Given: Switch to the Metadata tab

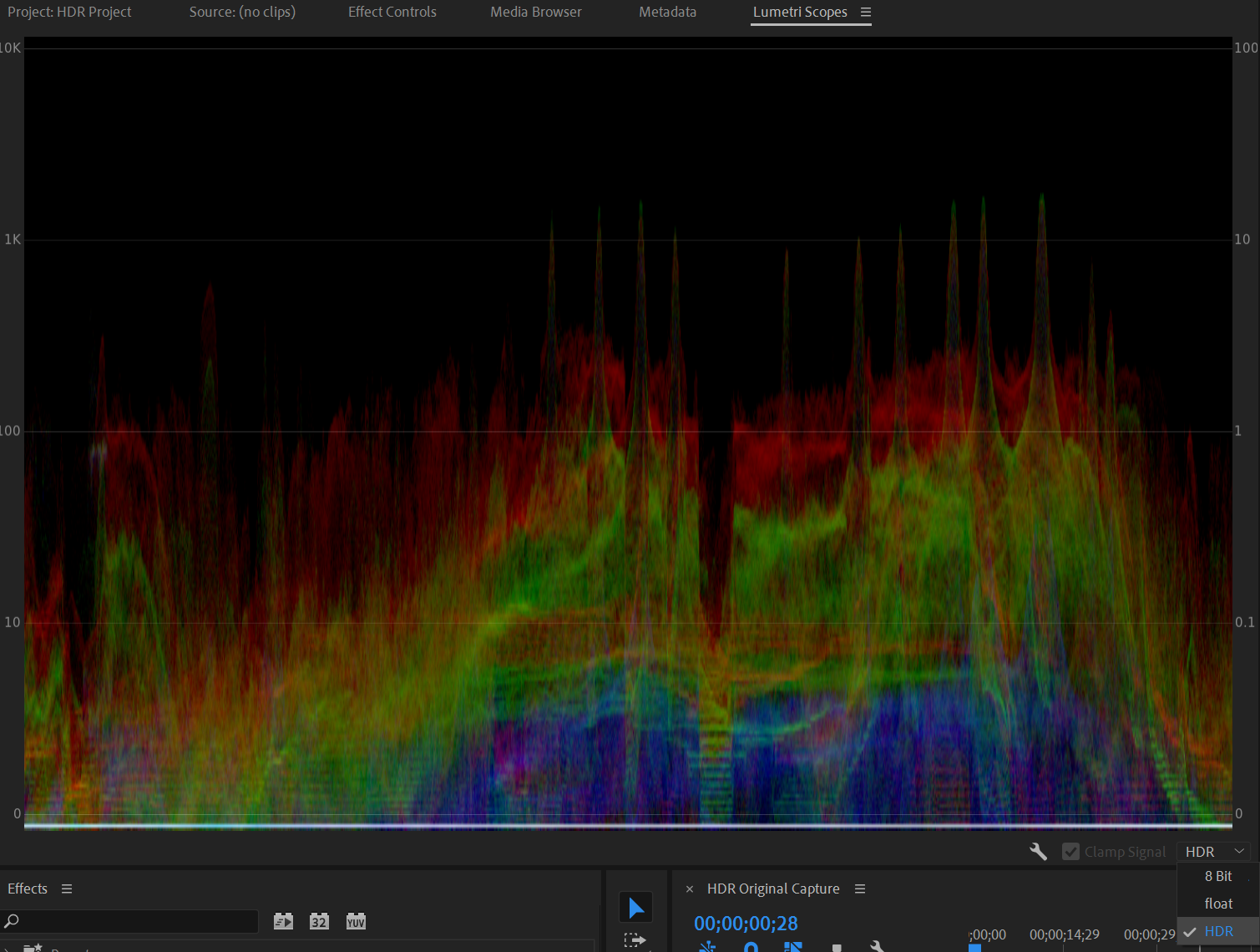Looking at the screenshot, I should [667, 12].
